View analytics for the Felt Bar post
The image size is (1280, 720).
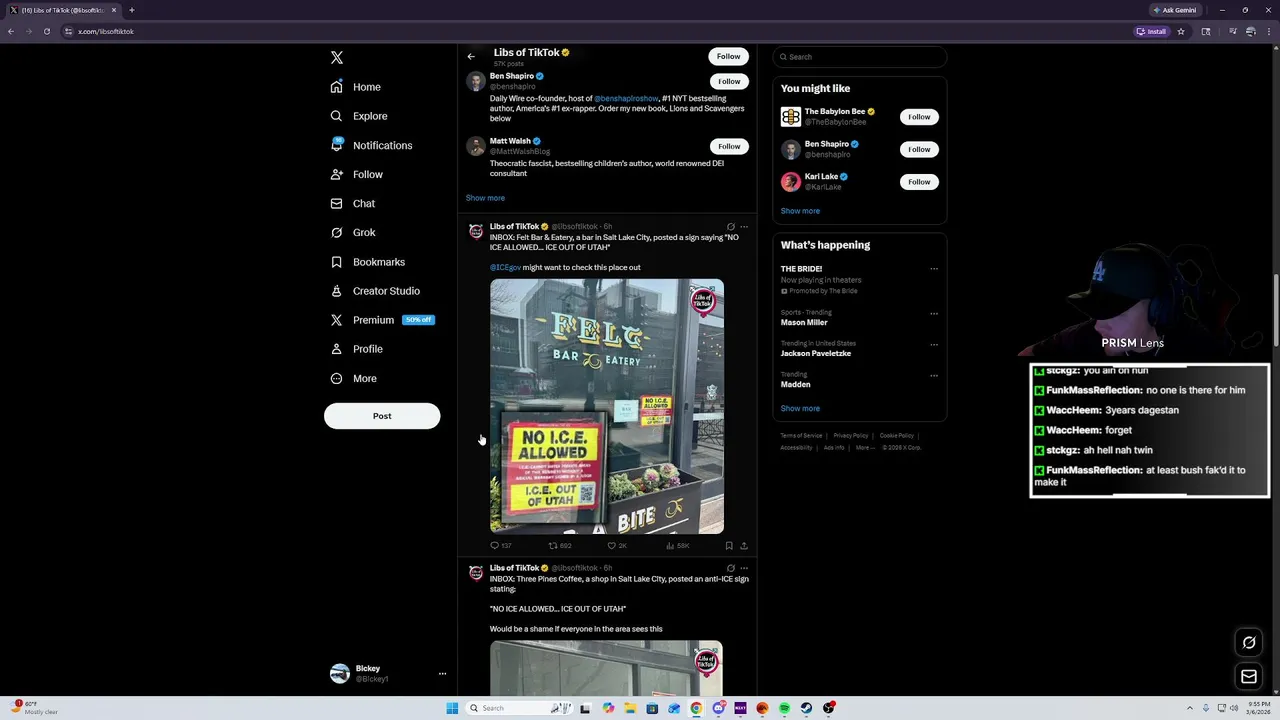(678, 546)
